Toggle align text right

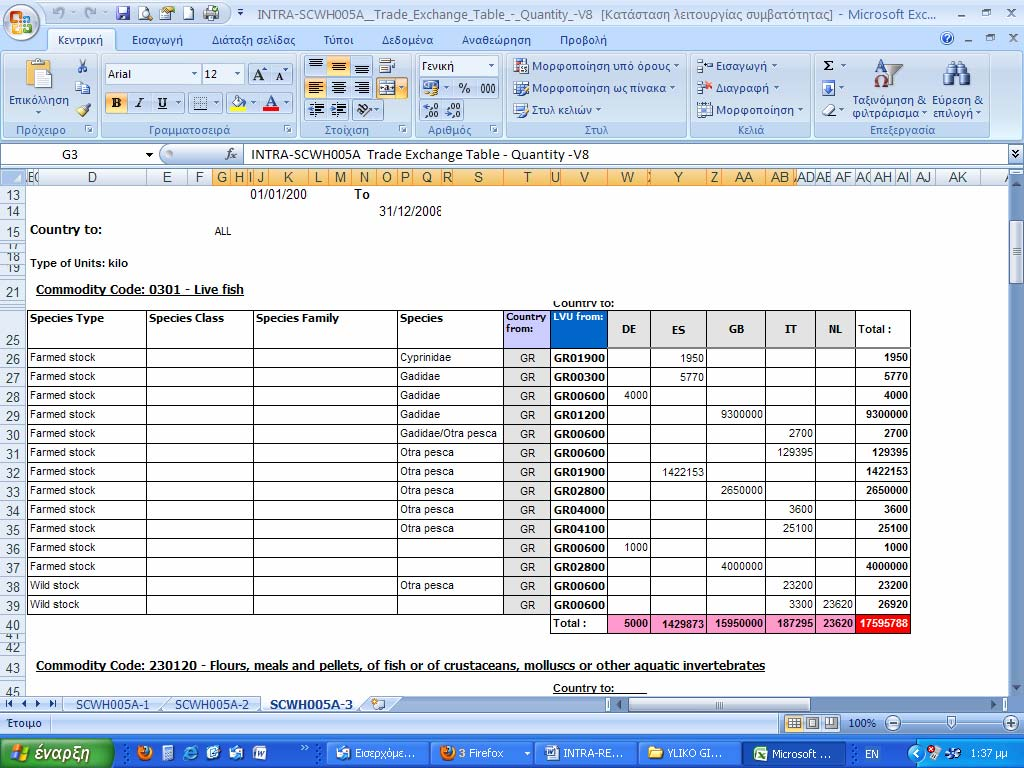coord(362,88)
